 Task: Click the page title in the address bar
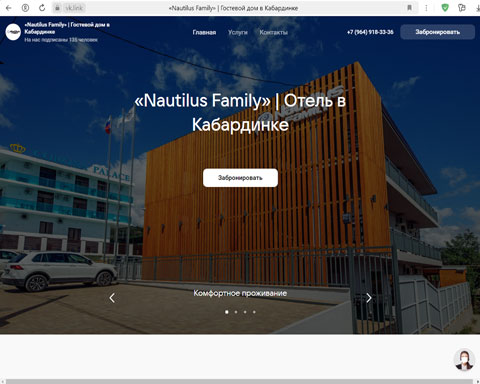pyautogui.click(x=233, y=8)
